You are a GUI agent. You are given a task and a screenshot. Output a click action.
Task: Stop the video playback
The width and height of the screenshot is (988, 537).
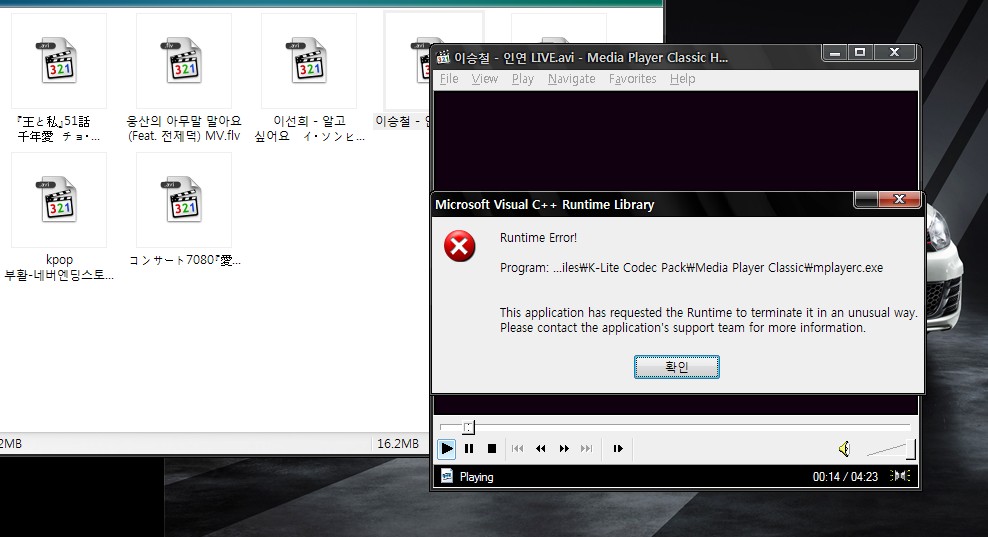pos(492,449)
